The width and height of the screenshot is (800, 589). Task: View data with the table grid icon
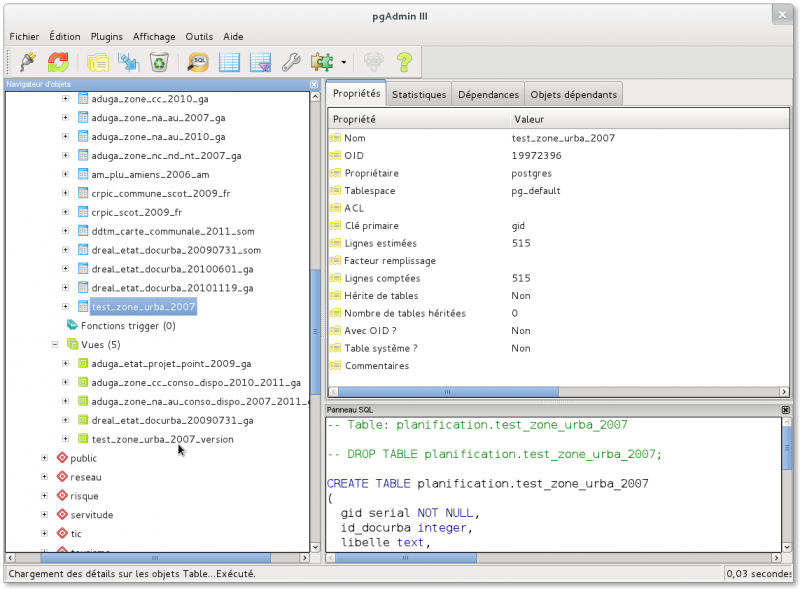(229, 62)
